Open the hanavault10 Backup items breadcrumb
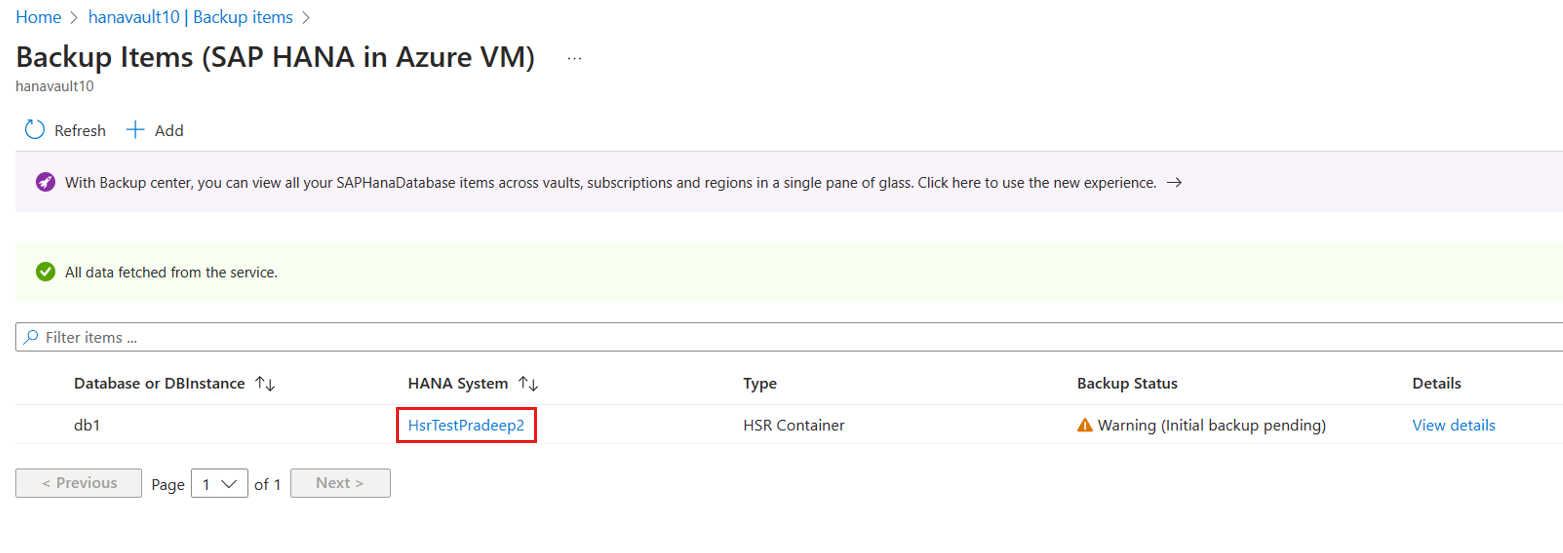 click(190, 17)
